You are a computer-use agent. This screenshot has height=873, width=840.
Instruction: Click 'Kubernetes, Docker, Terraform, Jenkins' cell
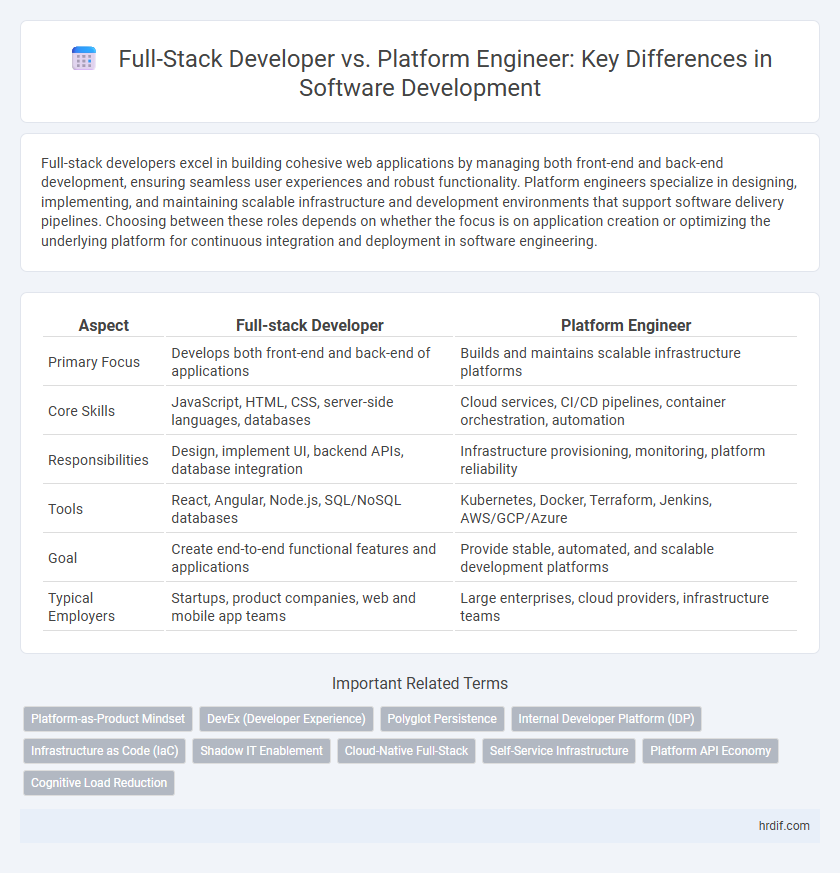(626, 509)
